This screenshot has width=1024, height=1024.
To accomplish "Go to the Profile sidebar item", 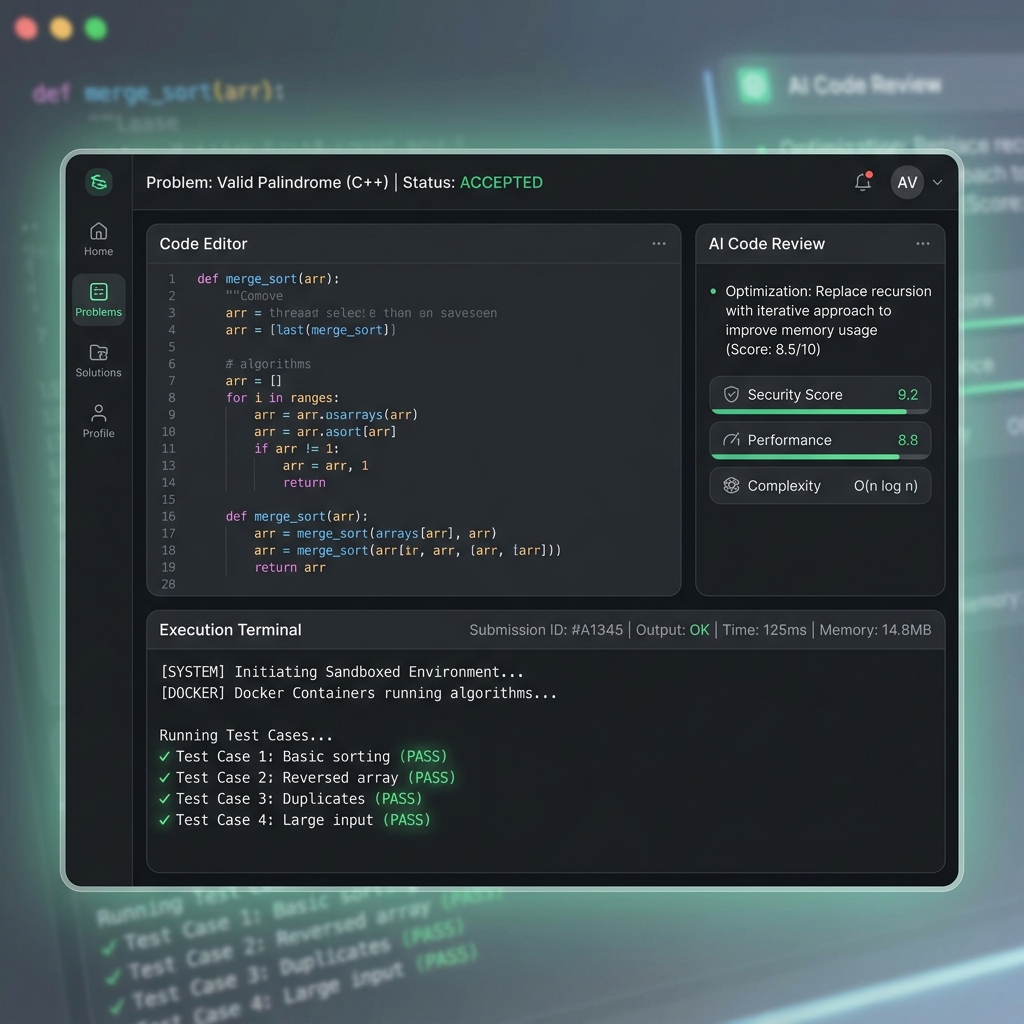I will (x=99, y=421).
